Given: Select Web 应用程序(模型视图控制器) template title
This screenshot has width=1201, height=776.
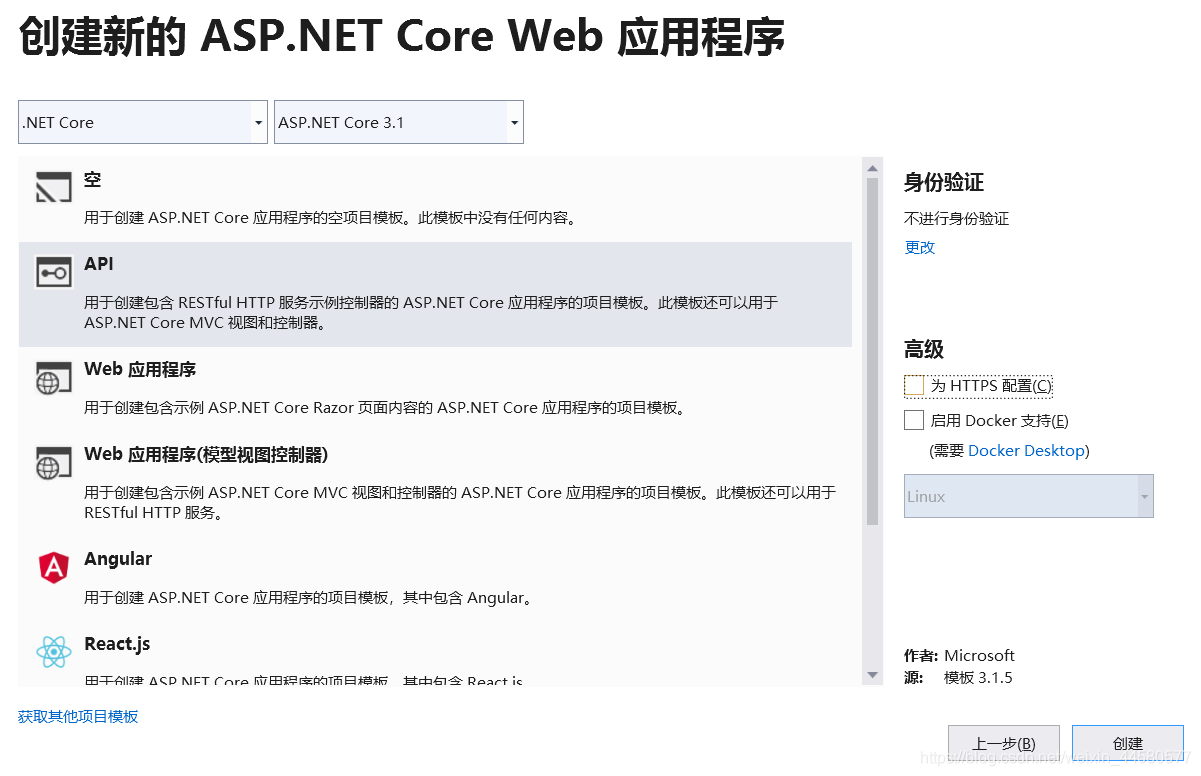Looking at the screenshot, I should tap(206, 454).
